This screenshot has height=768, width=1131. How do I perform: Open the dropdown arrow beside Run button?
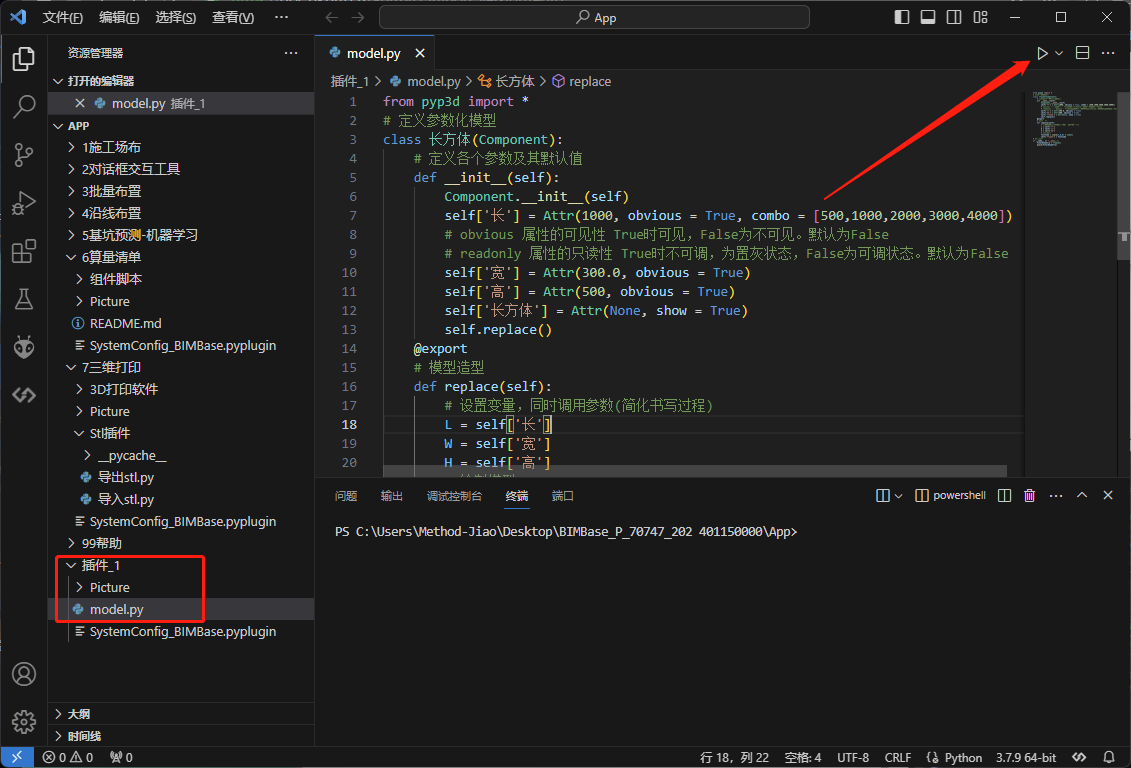tap(1059, 53)
